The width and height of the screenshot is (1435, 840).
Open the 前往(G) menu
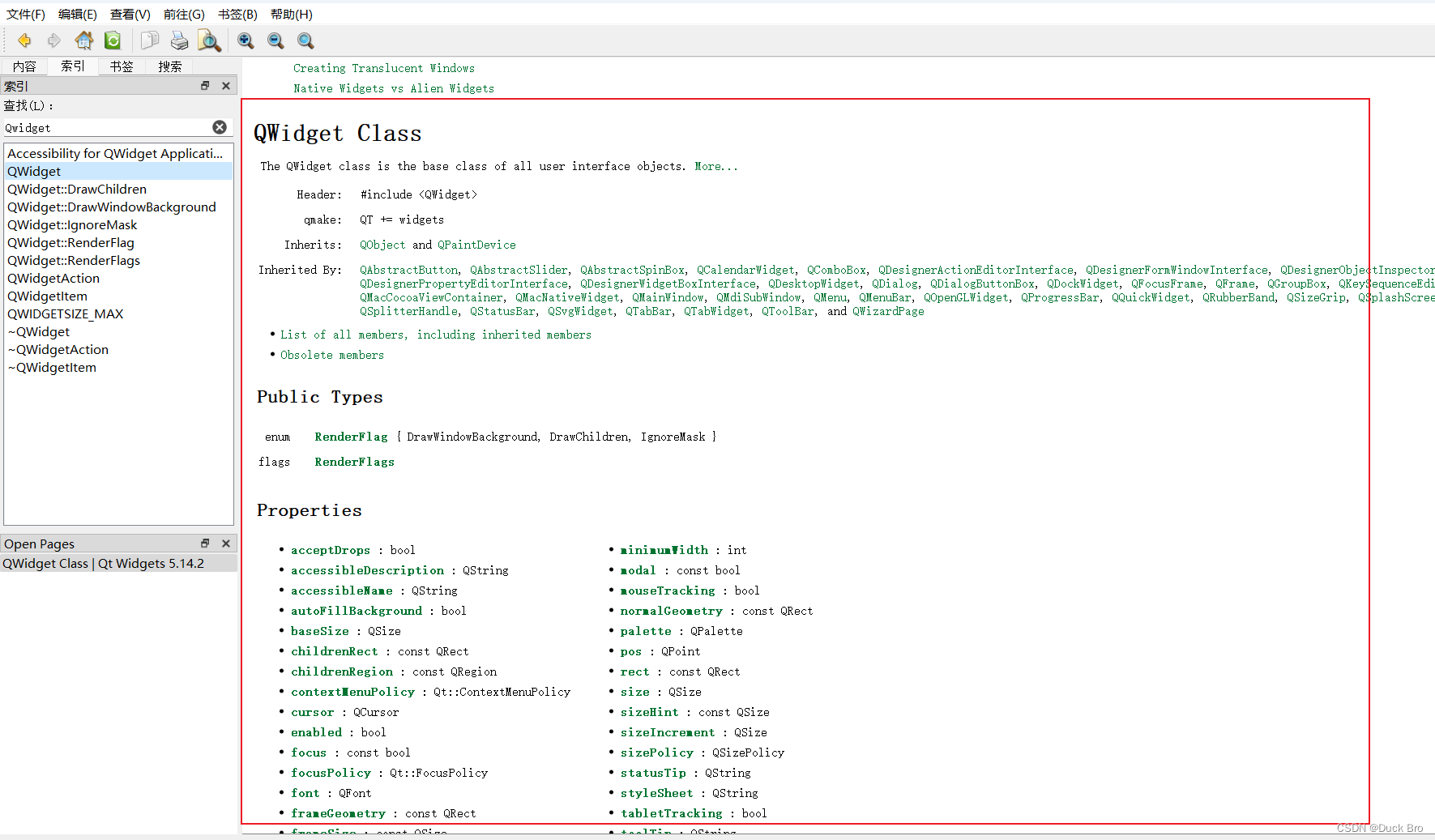click(184, 14)
